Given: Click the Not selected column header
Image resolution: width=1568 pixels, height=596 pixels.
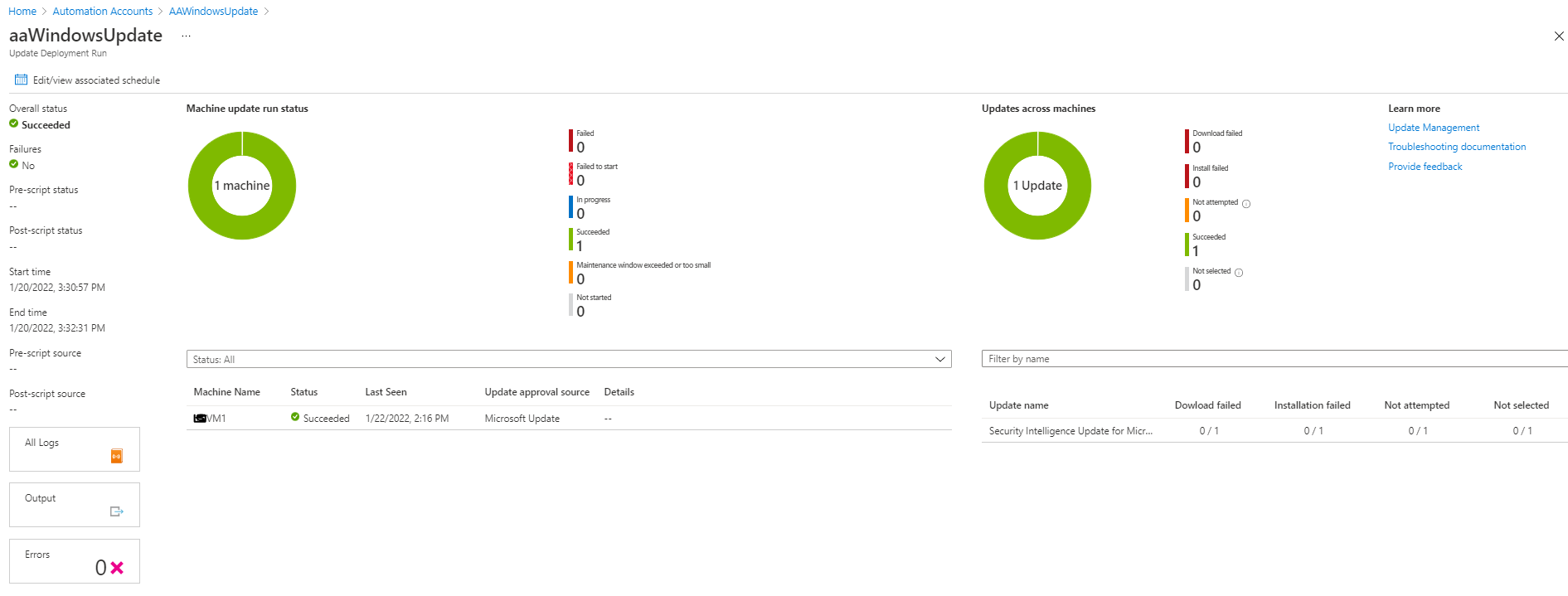Looking at the screenshot, I should click(x=1522, y=405).
